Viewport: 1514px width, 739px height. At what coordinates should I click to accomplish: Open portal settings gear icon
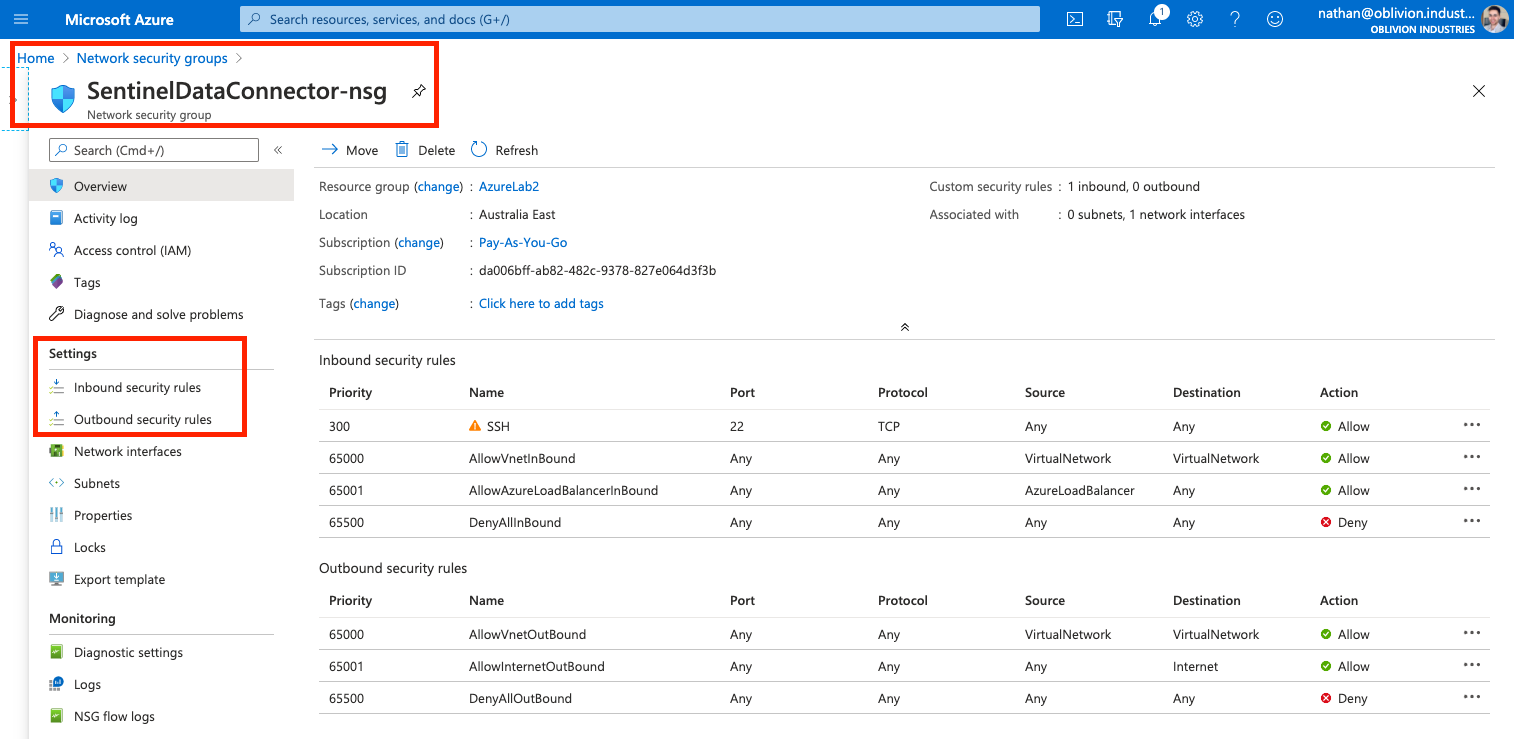(1195, 19)
